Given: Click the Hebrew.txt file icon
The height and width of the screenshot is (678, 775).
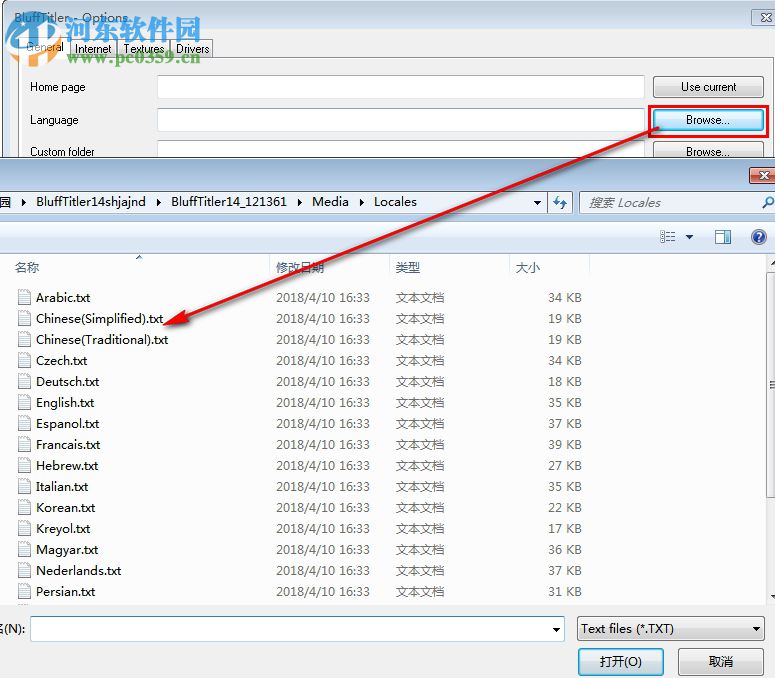Looking at the screenshot, I should 24,466.
